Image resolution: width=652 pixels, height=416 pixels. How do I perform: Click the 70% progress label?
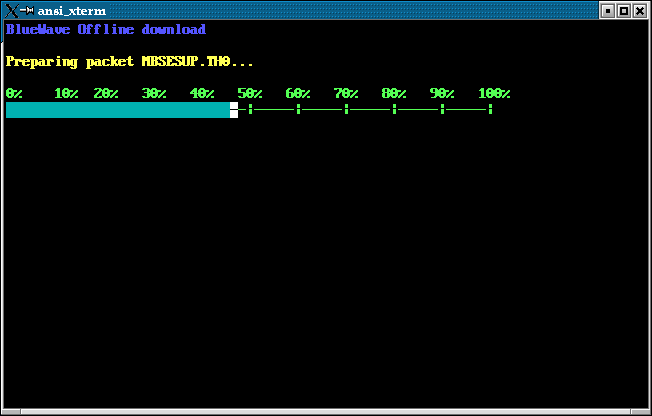coord(346,93)
